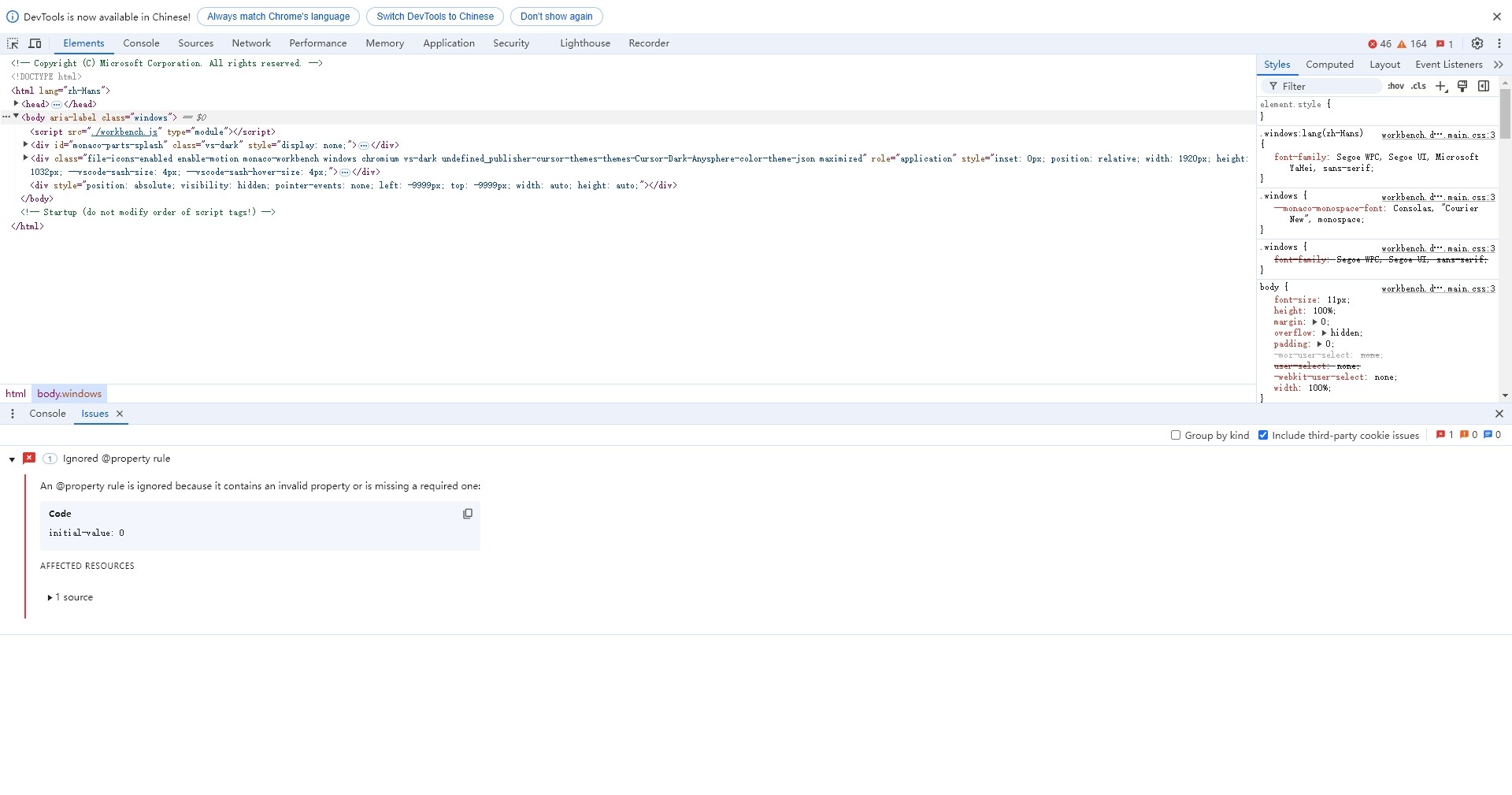Open workbench main.css link for body rule
Image resolution: width=1512 pixels, height=795 pixels.
point(1438,288)
